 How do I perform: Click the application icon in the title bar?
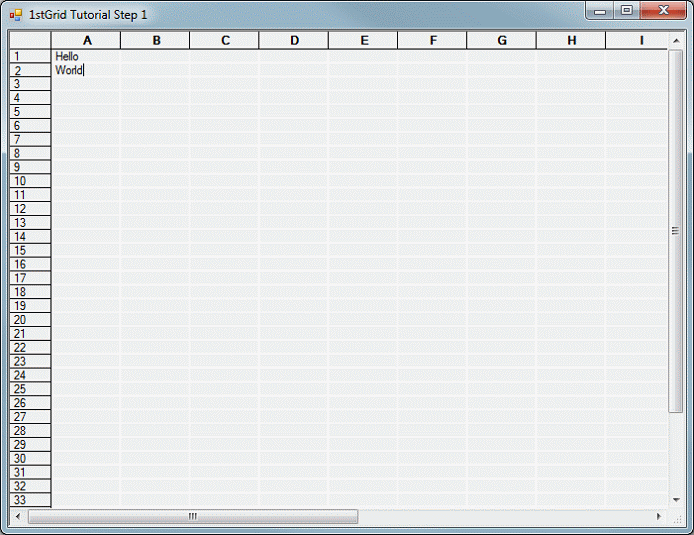pos(15,15)
